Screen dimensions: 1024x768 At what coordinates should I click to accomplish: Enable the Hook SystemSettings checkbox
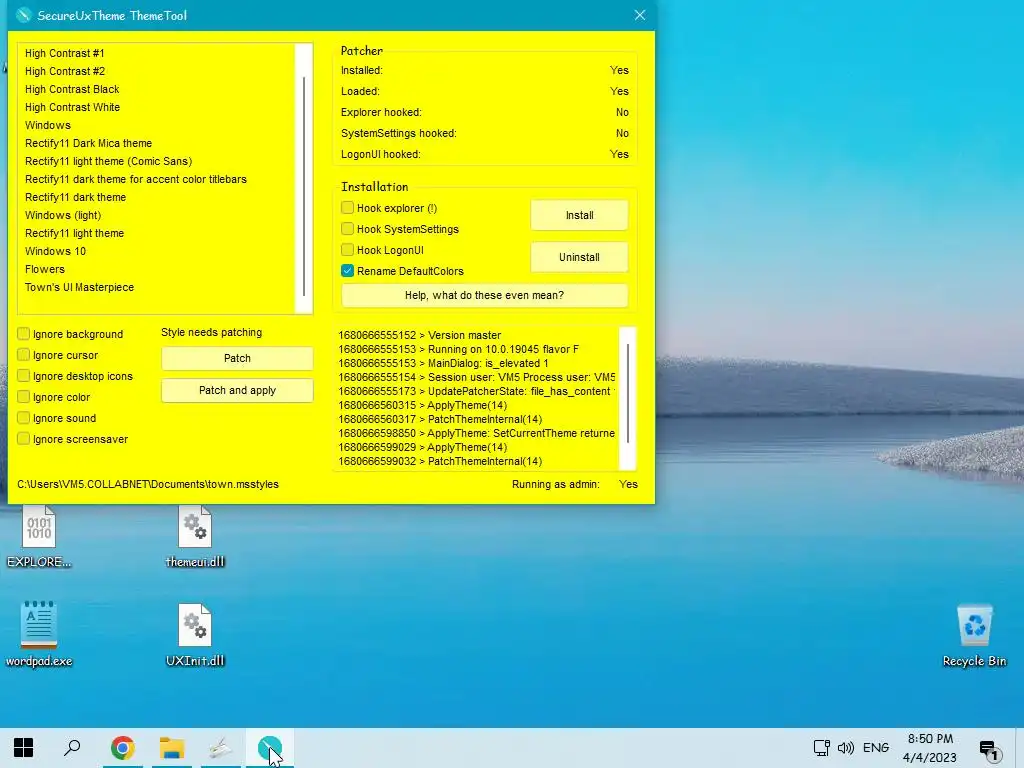point(347,229)
